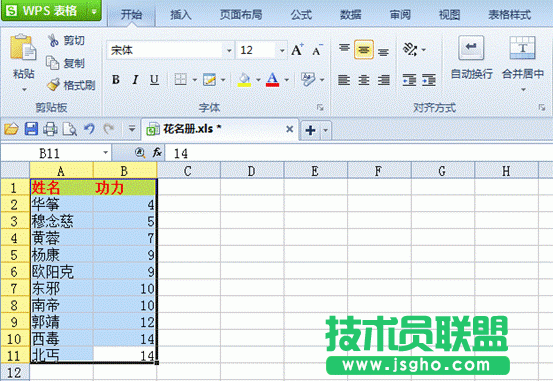Click the draw border pencil icon
The image size is (553, 381).
pos(209,80)
